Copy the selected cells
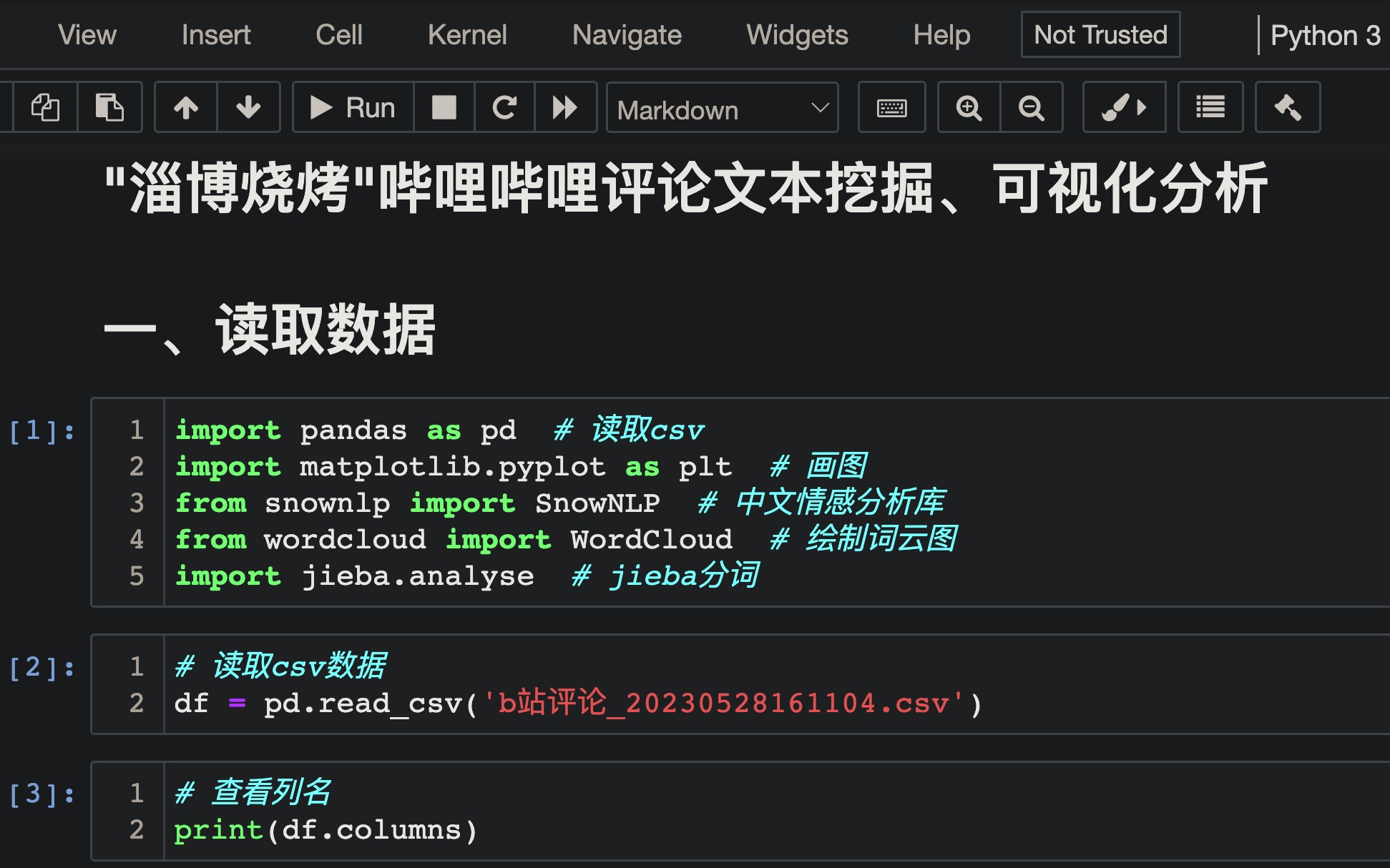The image size is (1390, 868). click(44, 107)
